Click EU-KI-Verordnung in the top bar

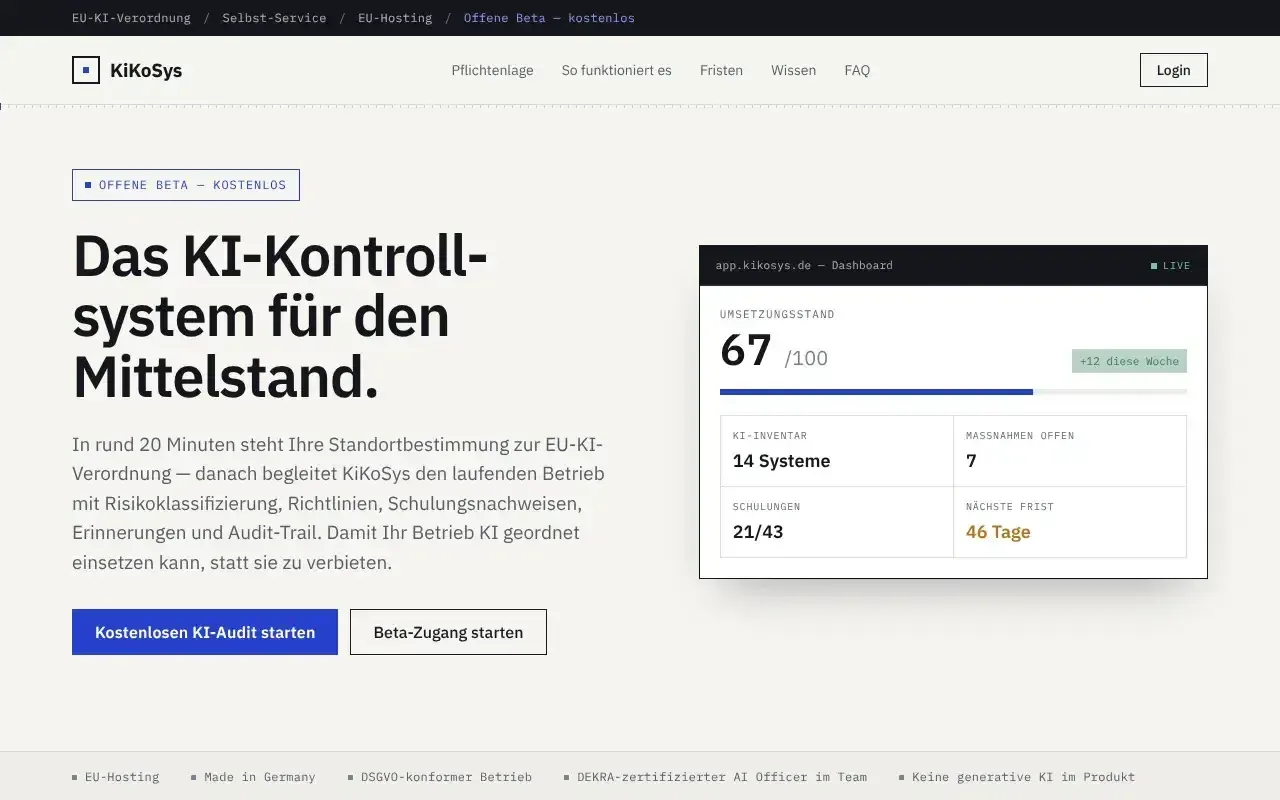coord(131,18)
